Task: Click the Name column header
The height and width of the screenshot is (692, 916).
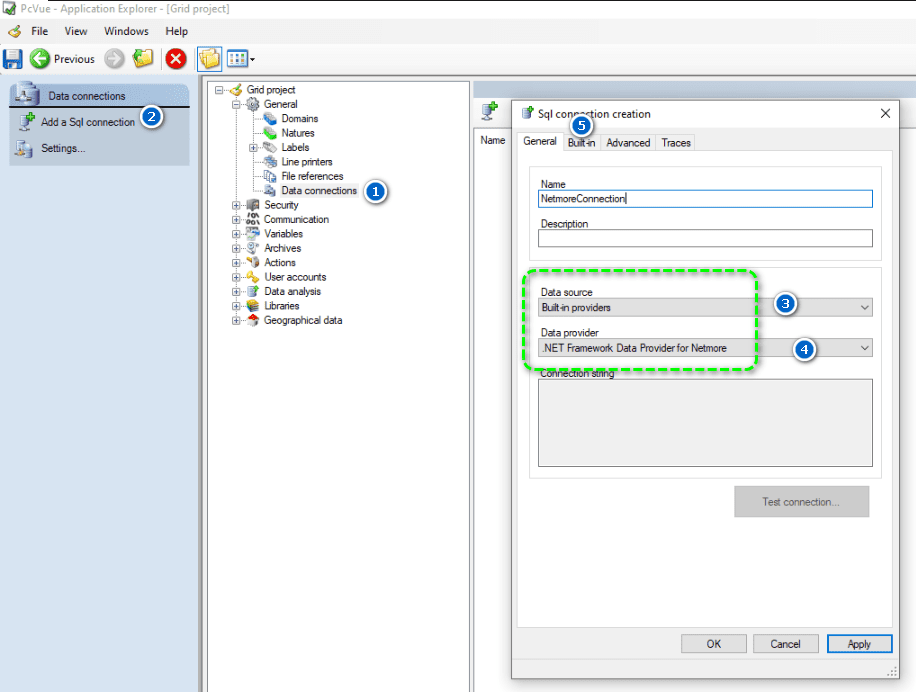Action: 492,140
